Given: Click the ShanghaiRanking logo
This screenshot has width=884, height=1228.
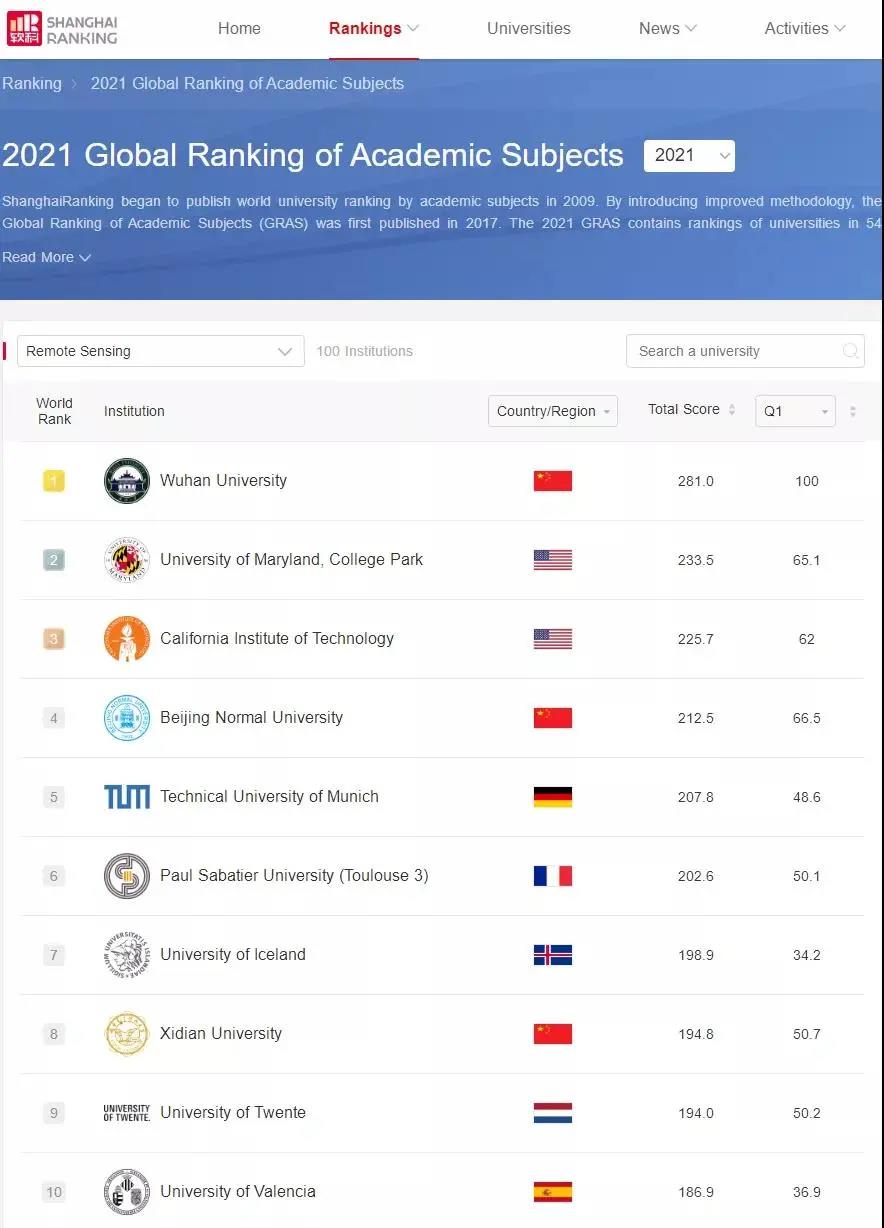Looking at the screenshot, I should 62,29.
